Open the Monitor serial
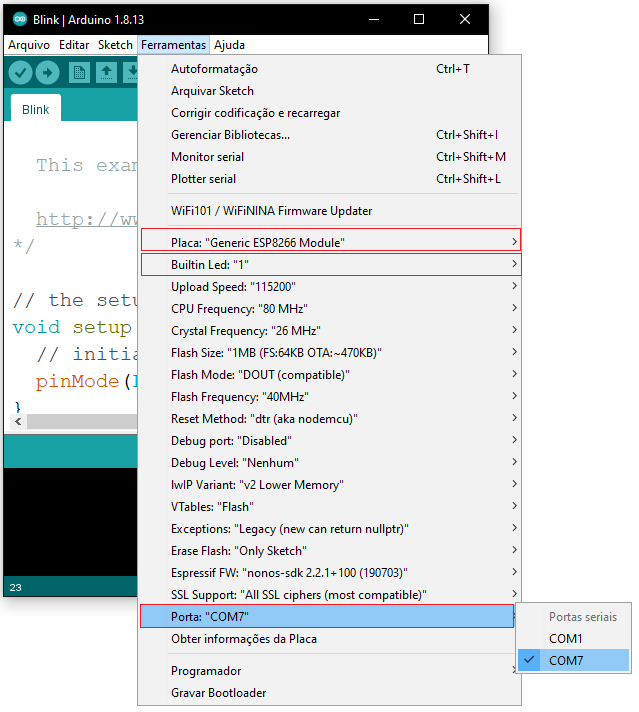This screenshot has width=639, height=712. [330, 157]
